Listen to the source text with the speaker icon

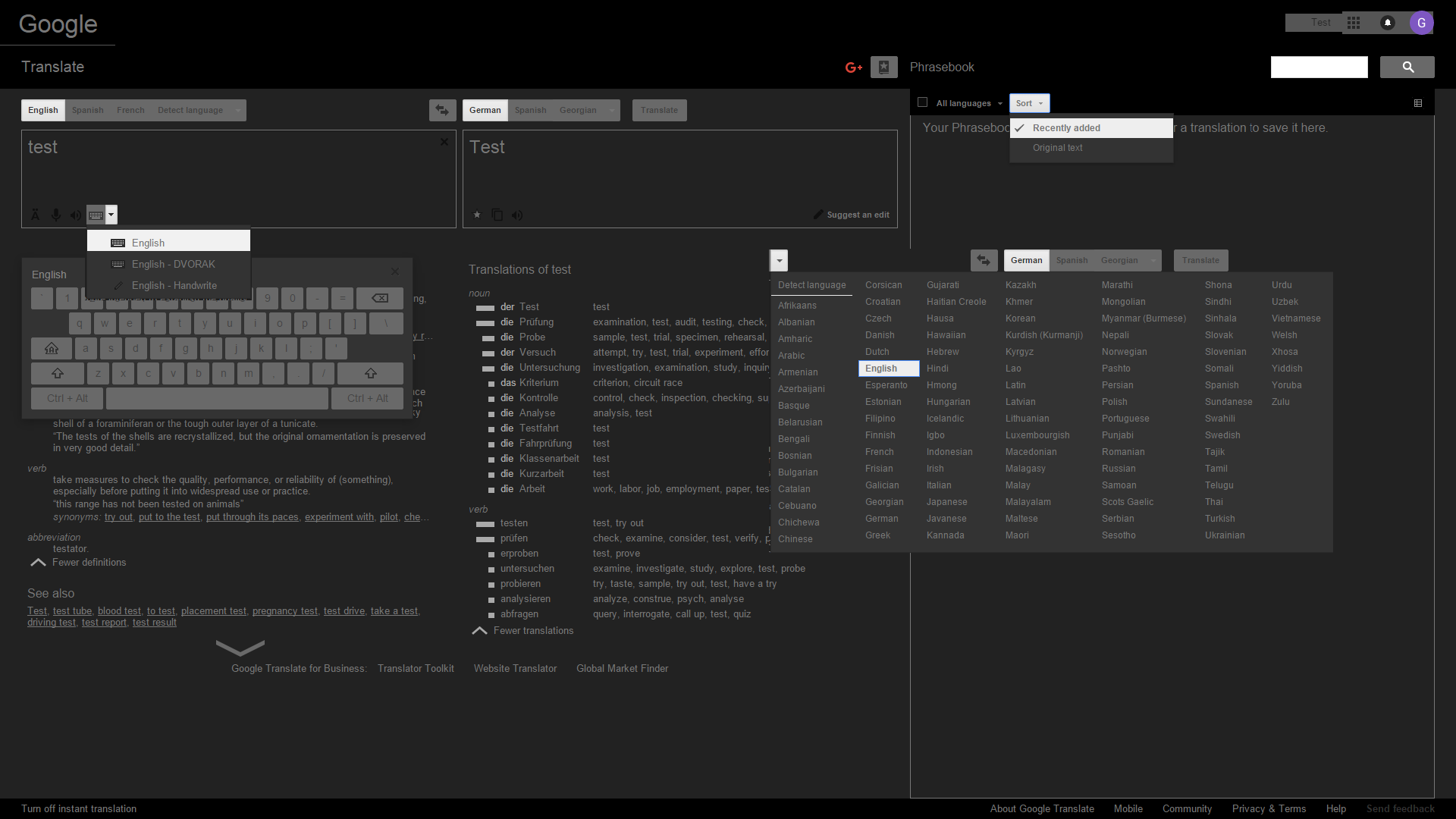pyautogui.click(x=76, y=215)
